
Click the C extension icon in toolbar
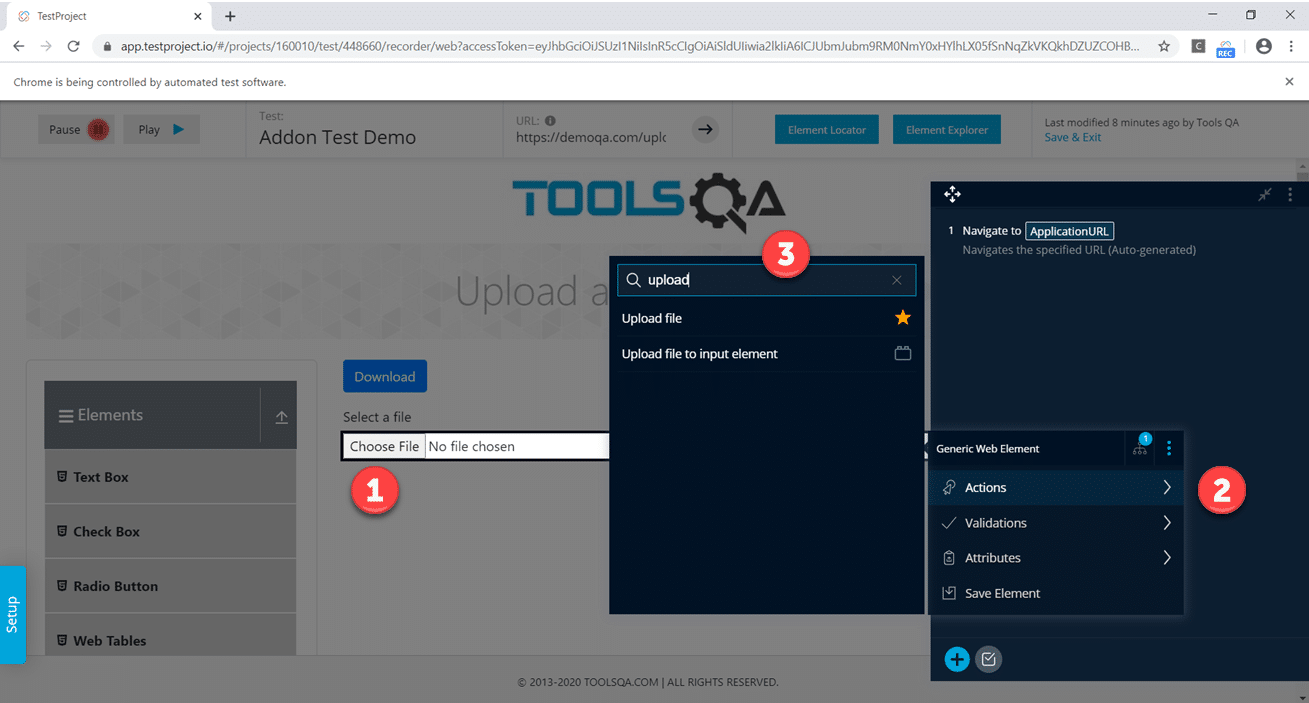[1198, 46]
